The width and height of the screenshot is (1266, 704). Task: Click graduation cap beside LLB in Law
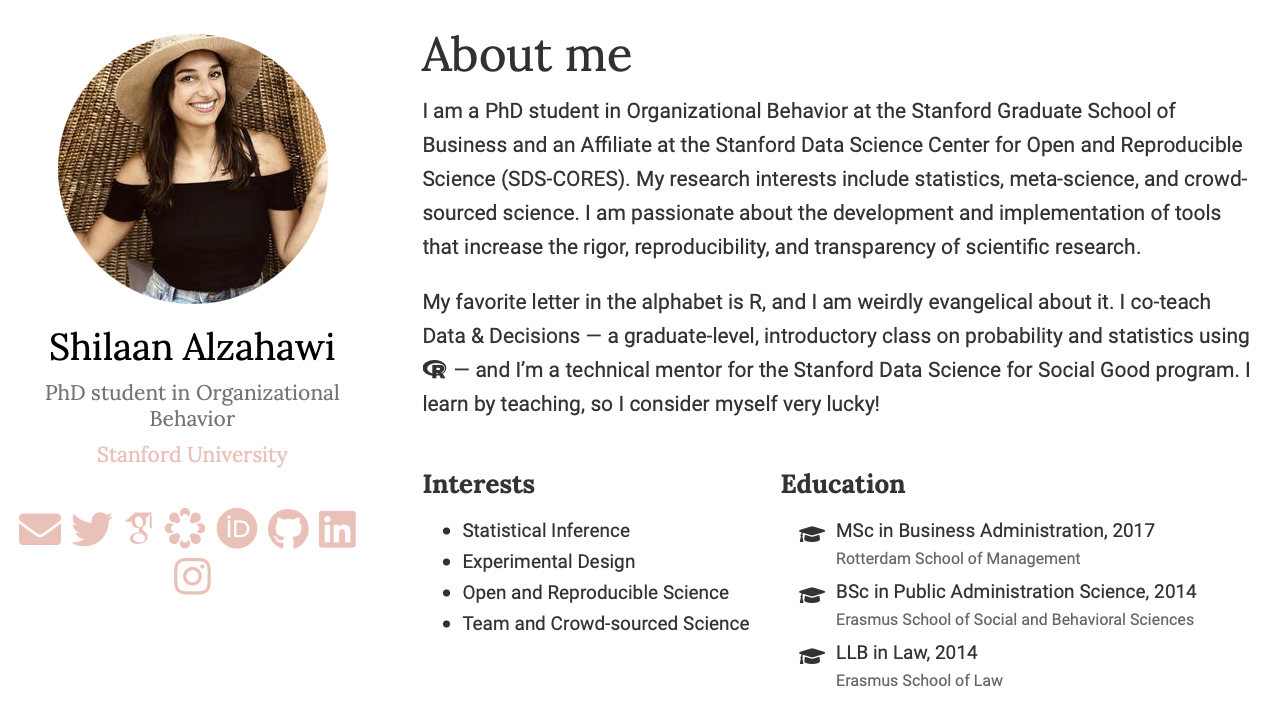(x=811, y=657)
